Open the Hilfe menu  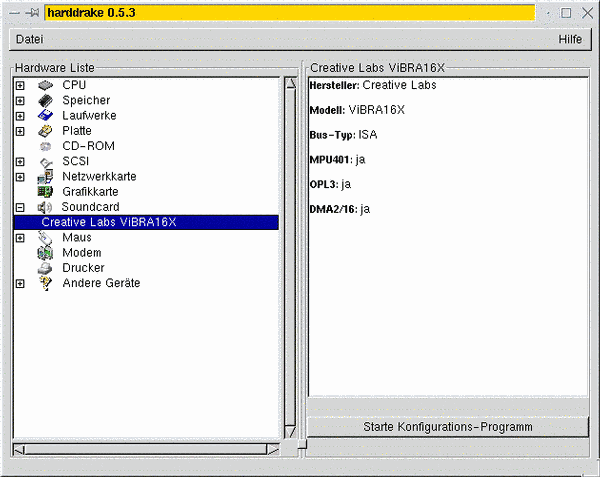coord(570,39)
